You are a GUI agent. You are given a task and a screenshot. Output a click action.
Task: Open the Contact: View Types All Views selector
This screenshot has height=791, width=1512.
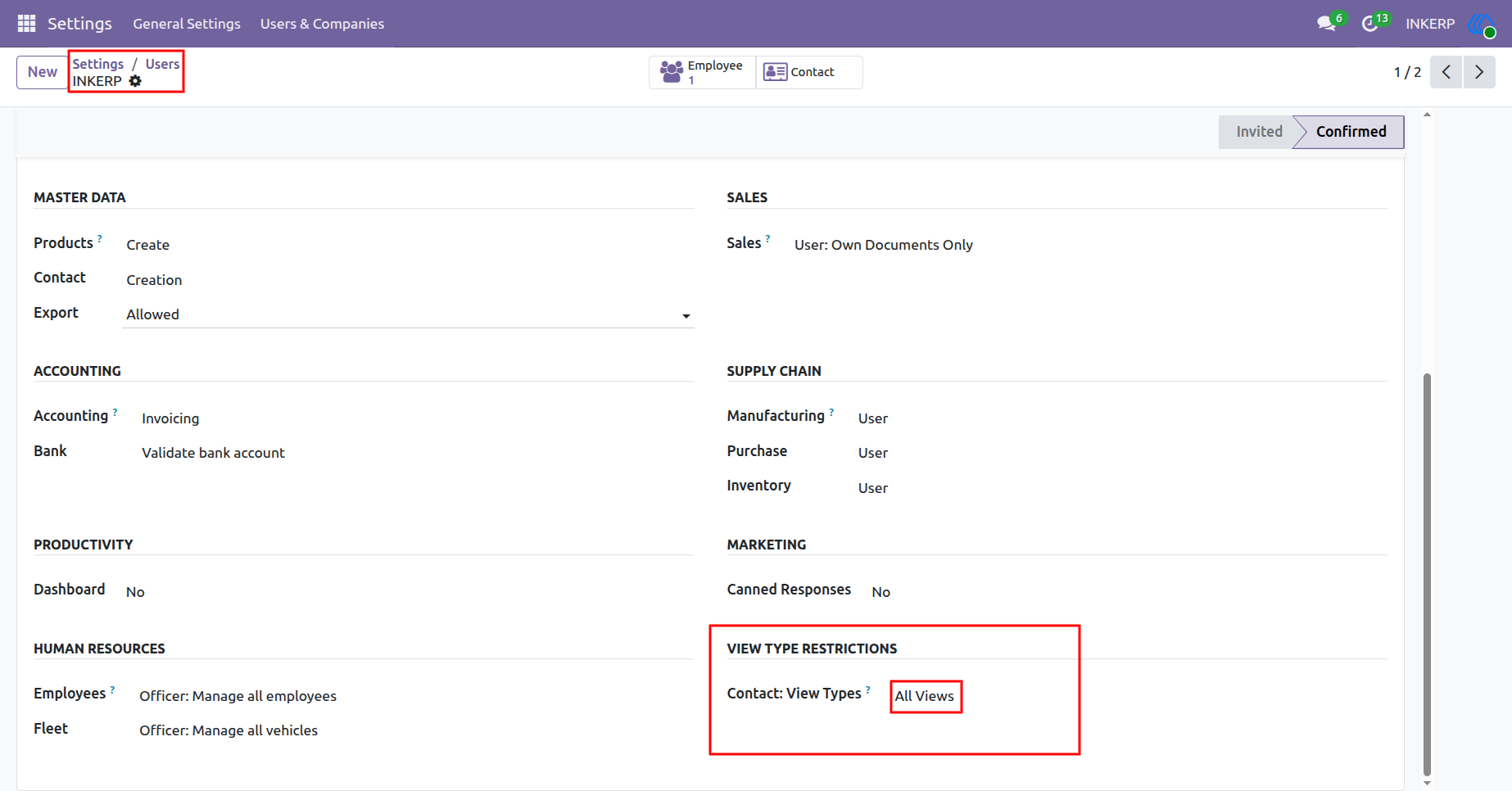925,696
